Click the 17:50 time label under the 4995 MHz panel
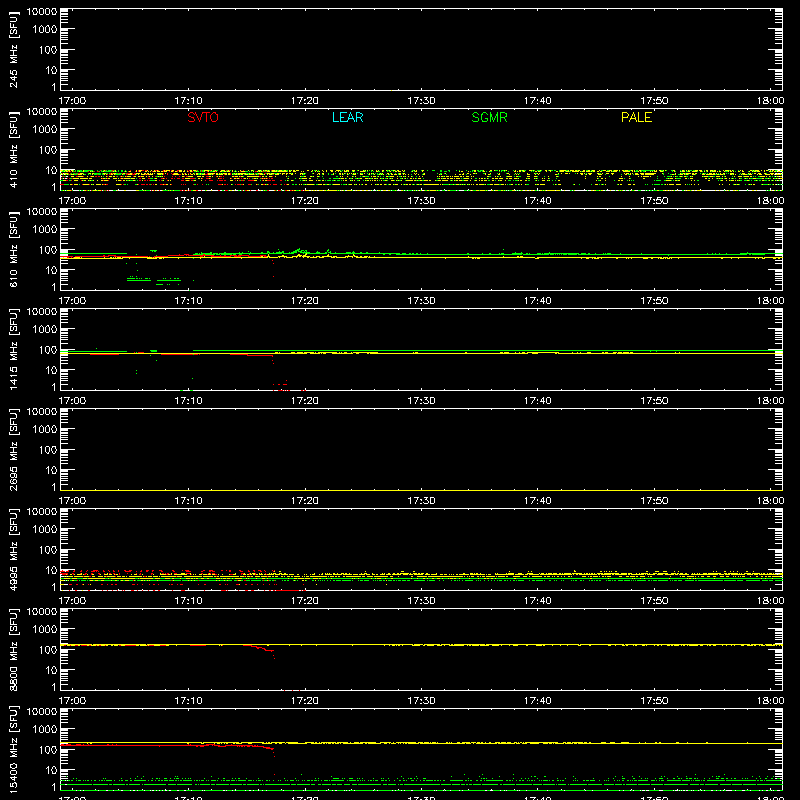Viewport: 800px width, 800px height. (654, 601)
